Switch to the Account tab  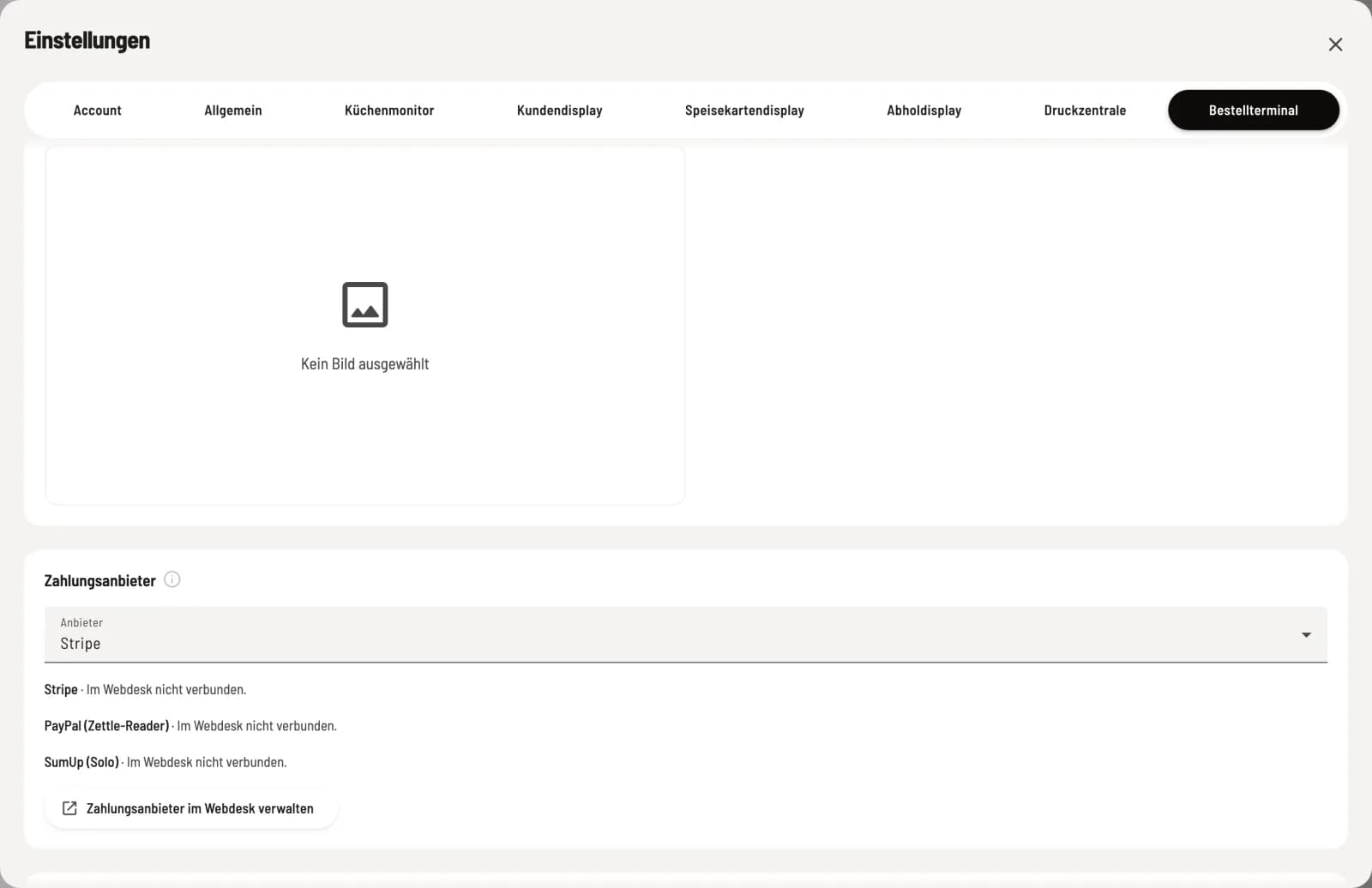point(98,111)
